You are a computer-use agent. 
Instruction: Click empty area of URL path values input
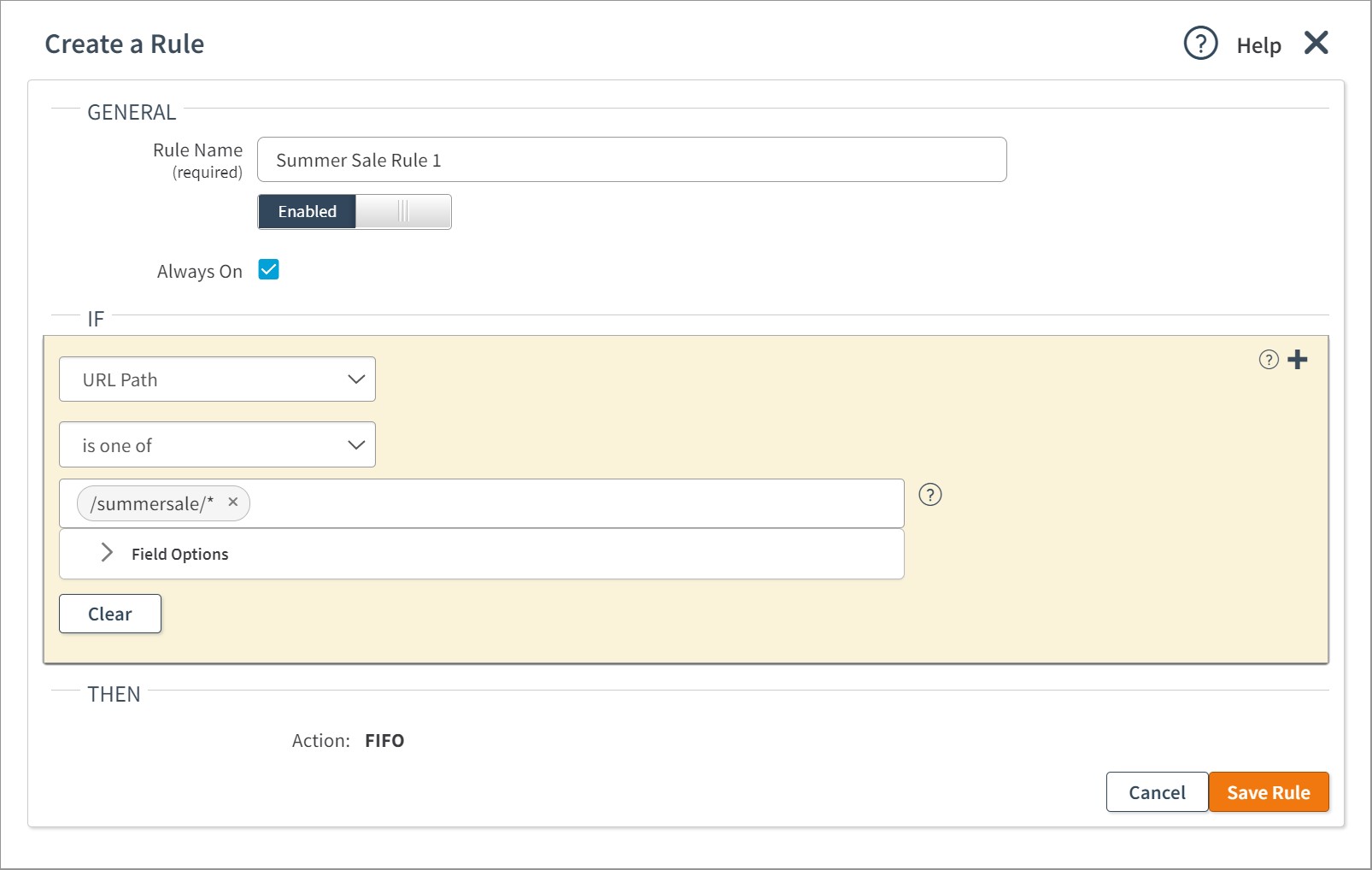[x=572, y=503]
